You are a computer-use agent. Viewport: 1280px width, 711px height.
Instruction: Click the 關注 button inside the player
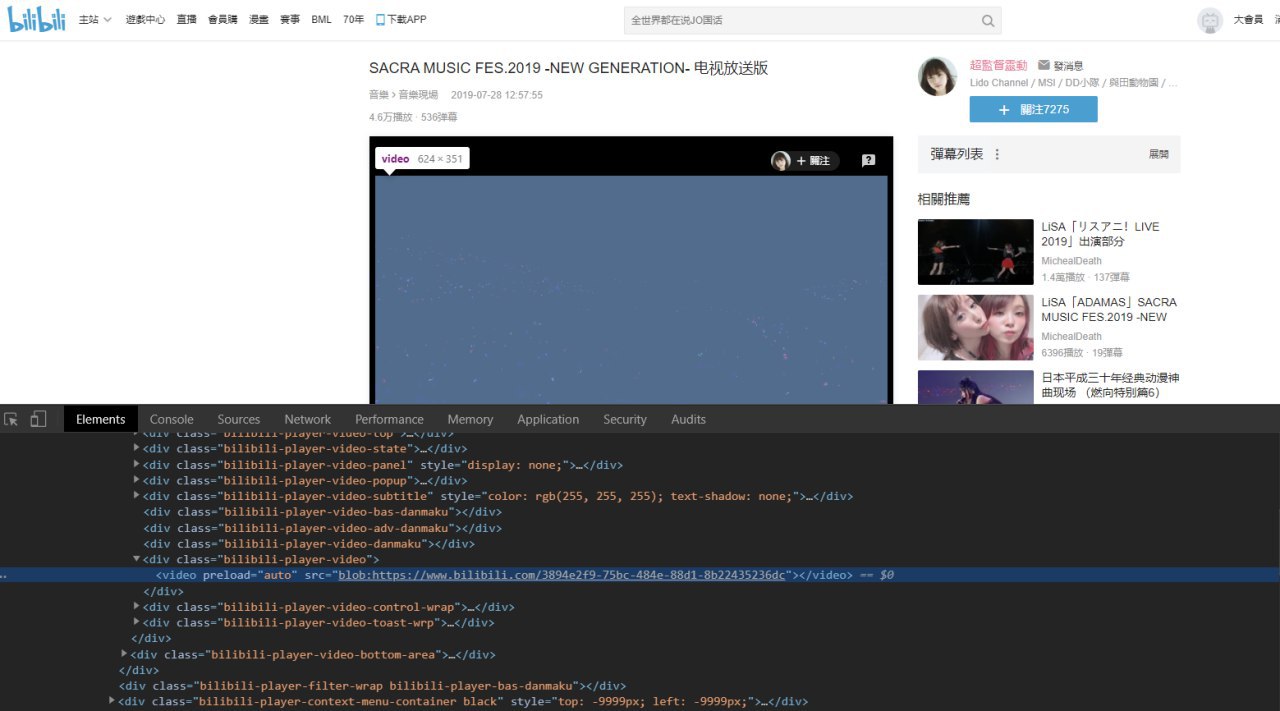pos(813,161)
